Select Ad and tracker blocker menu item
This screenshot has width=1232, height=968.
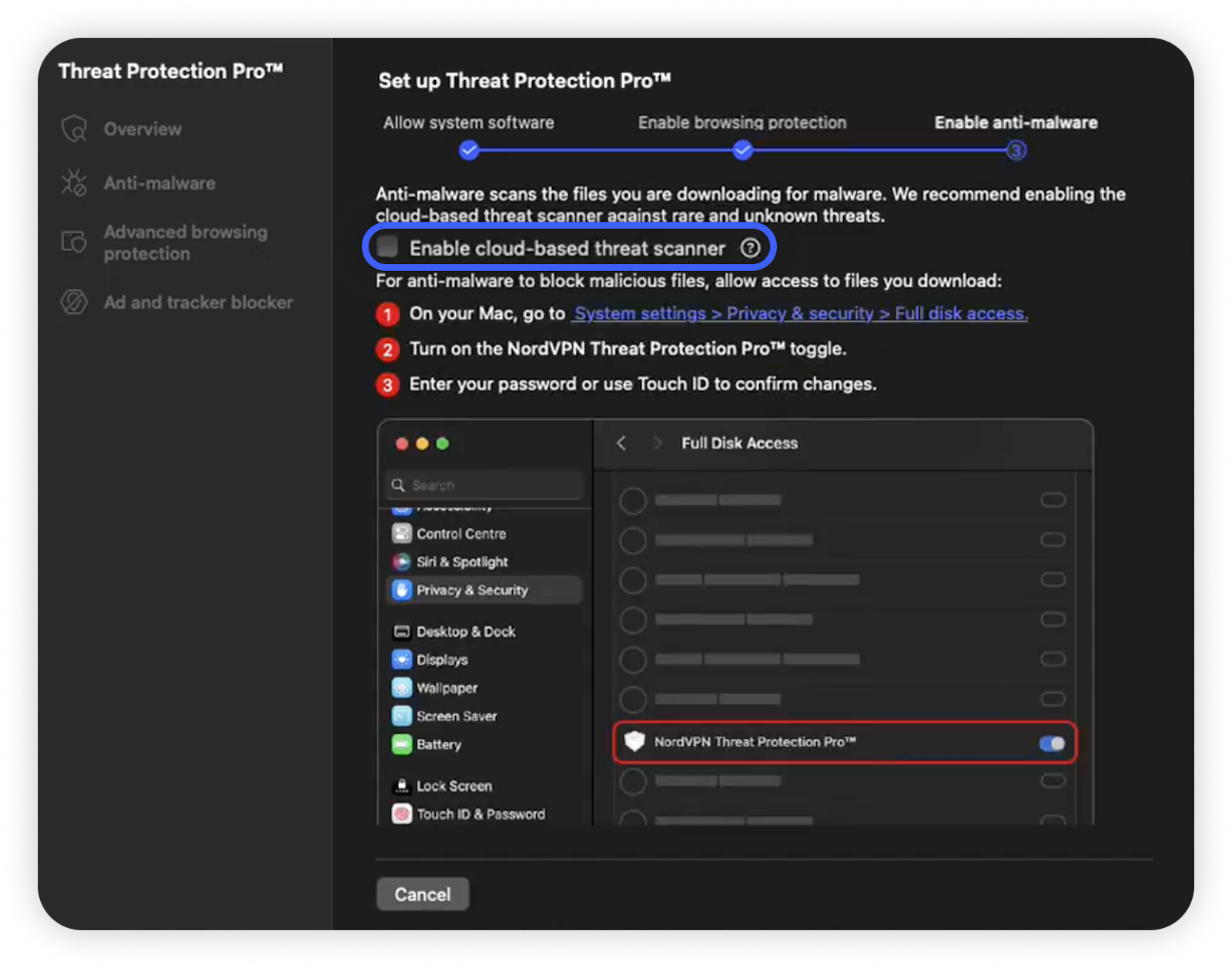[198, 302]
